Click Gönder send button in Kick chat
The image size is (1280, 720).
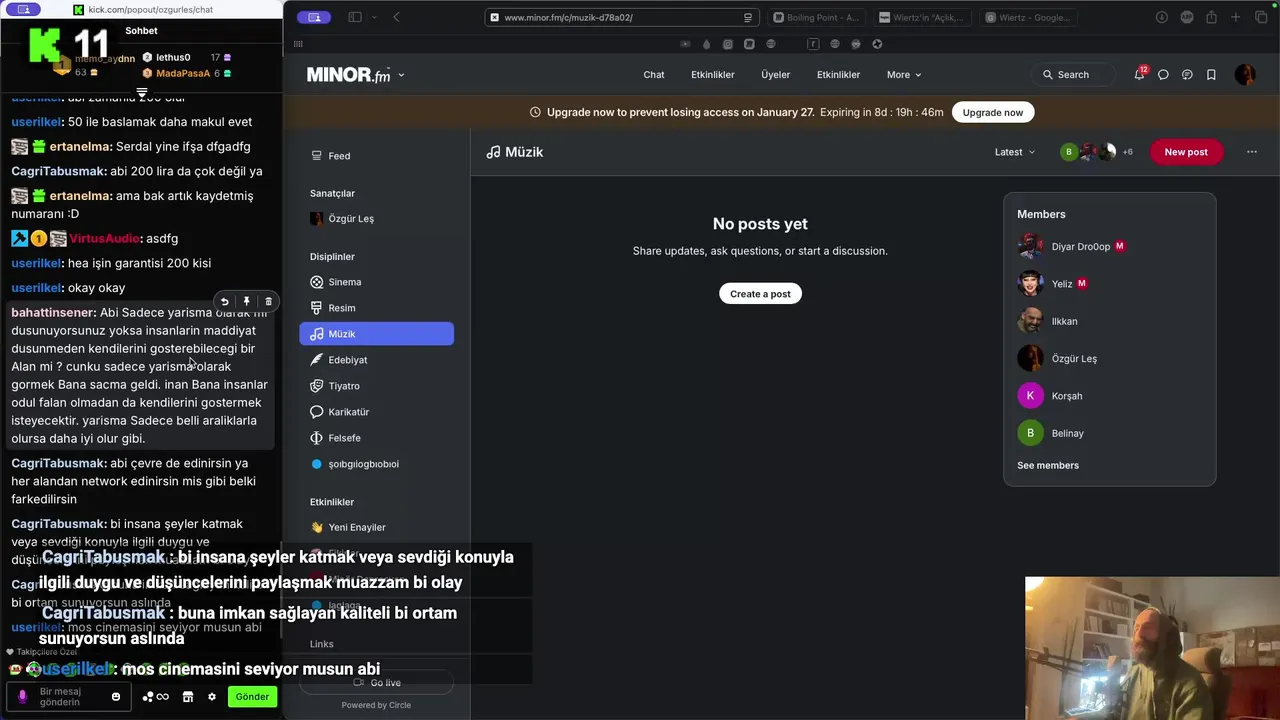tap(252, 697)
